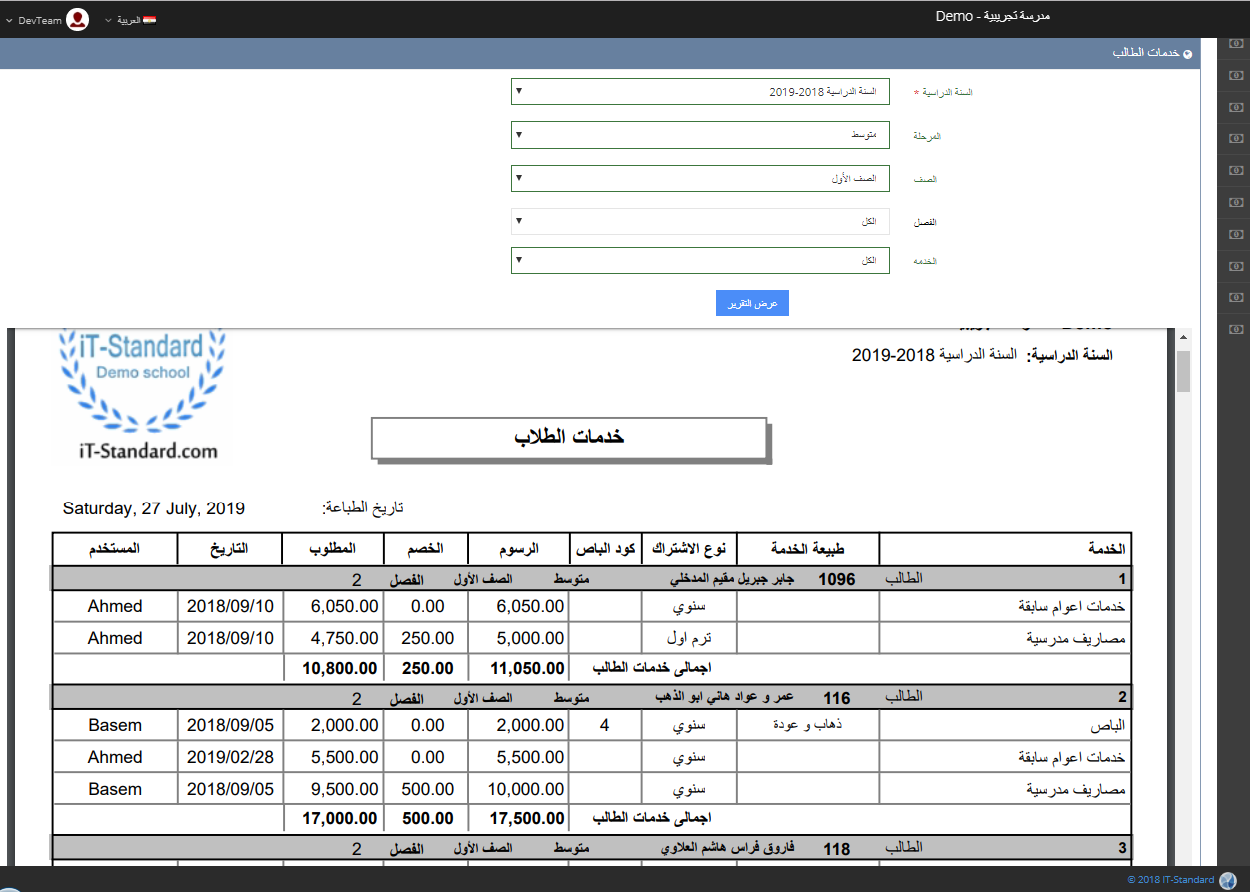Open the DevTeam account menu
The image size is (1250, 892).
pos(38,20)
